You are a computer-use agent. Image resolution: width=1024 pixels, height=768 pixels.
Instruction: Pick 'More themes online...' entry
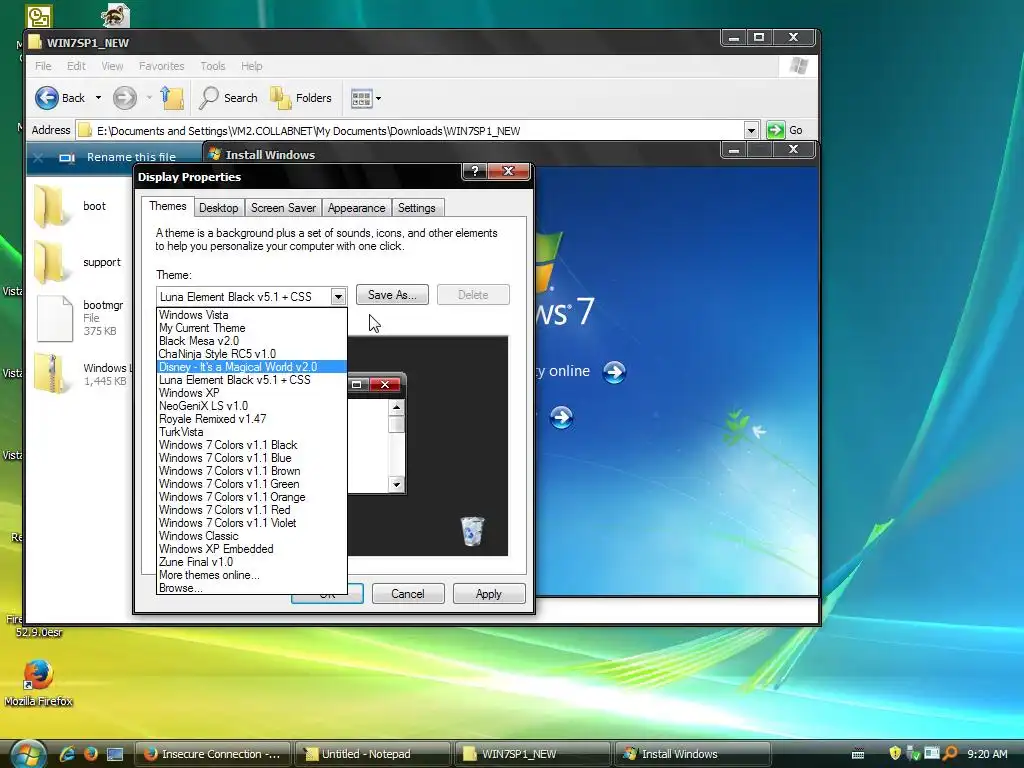click(x=251, y=575)
